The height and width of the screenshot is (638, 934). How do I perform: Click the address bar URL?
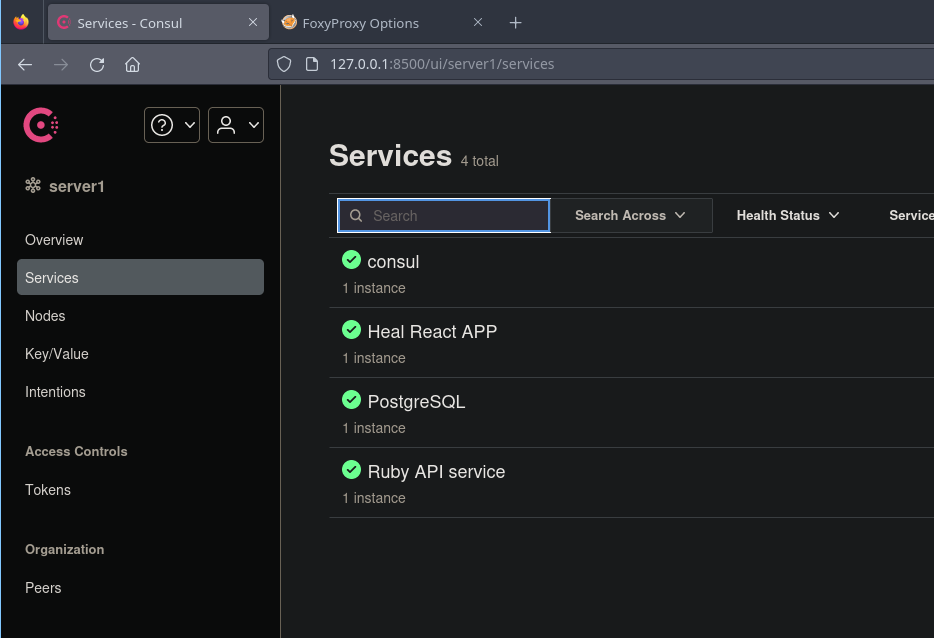tap(442, 64)
